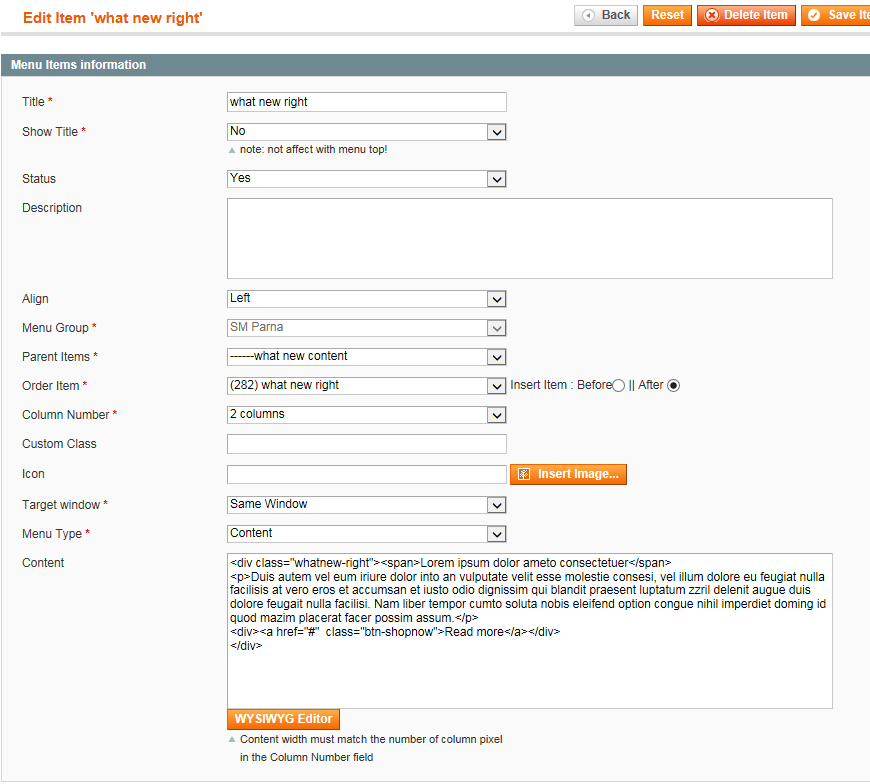Click the image icon on Insert Image button
870x784 pixels.
point(524,474)
